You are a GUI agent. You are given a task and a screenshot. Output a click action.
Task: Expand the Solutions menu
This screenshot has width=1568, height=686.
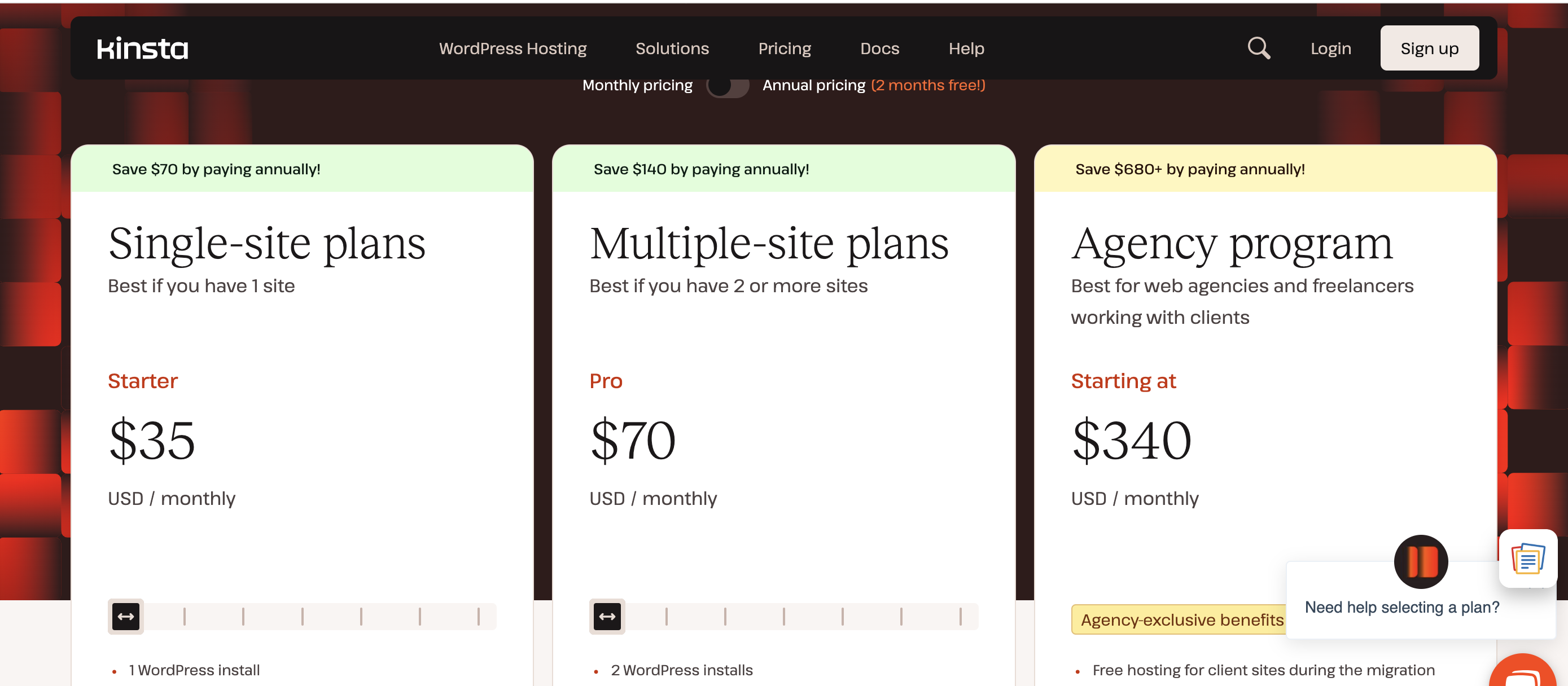tap(672, 49)
